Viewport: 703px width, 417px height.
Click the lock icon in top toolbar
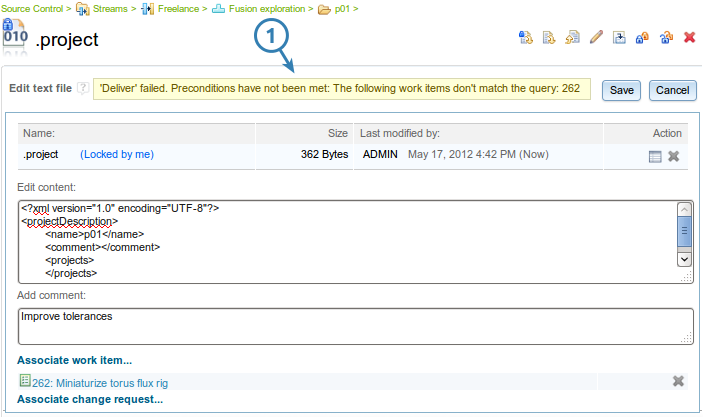[643, 38]
